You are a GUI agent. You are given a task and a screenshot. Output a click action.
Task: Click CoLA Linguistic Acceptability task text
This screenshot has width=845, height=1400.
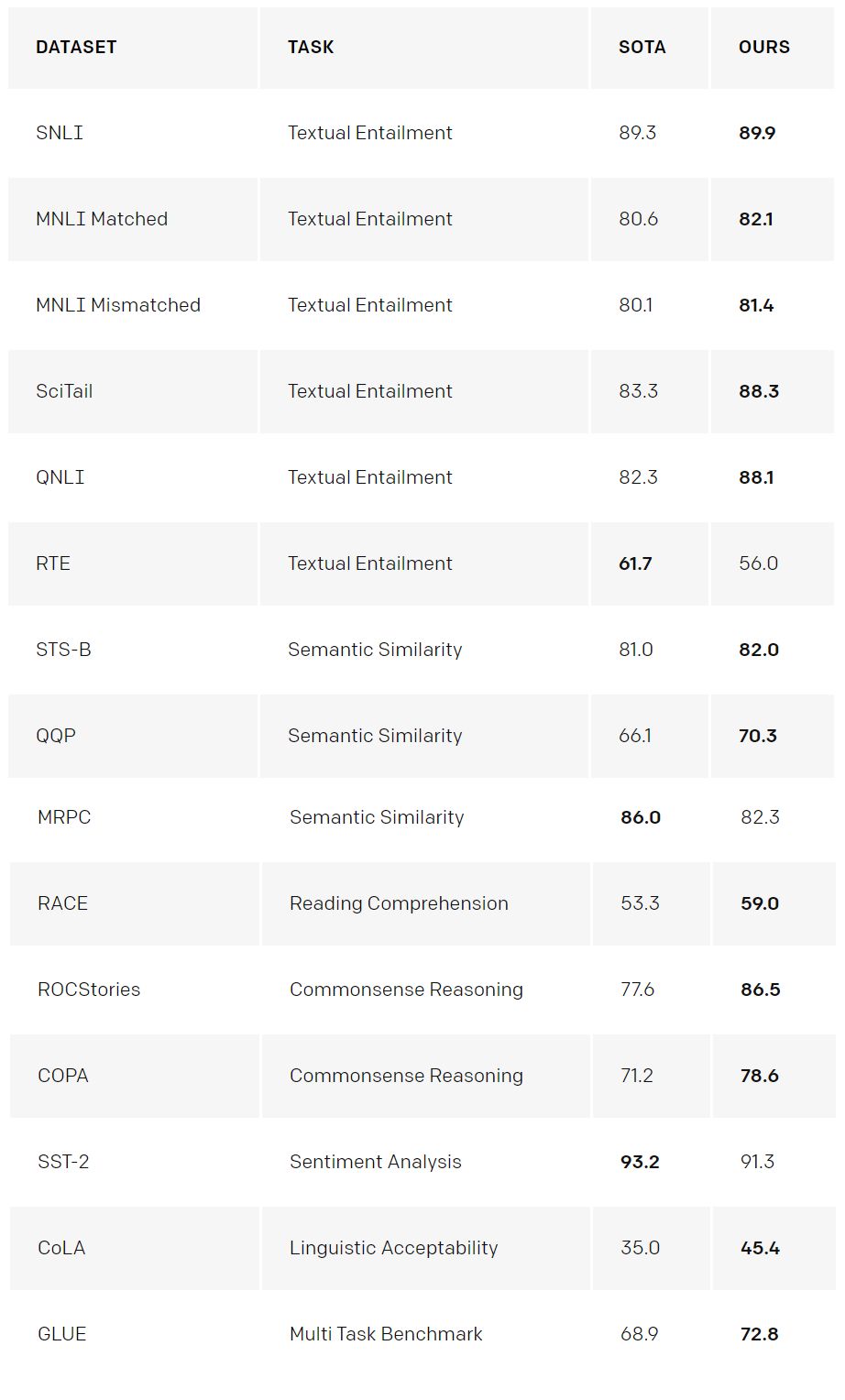tap(393, 1248)
